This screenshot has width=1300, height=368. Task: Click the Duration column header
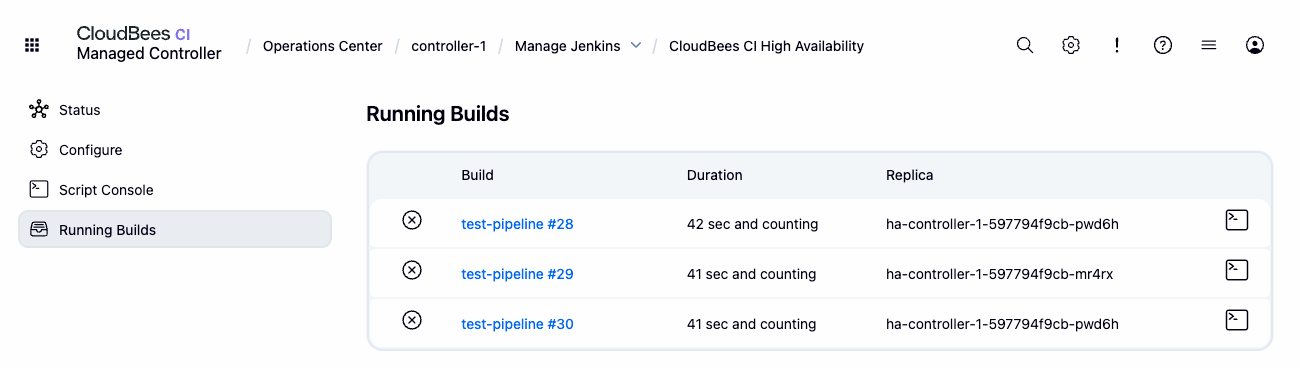[715, 175]
